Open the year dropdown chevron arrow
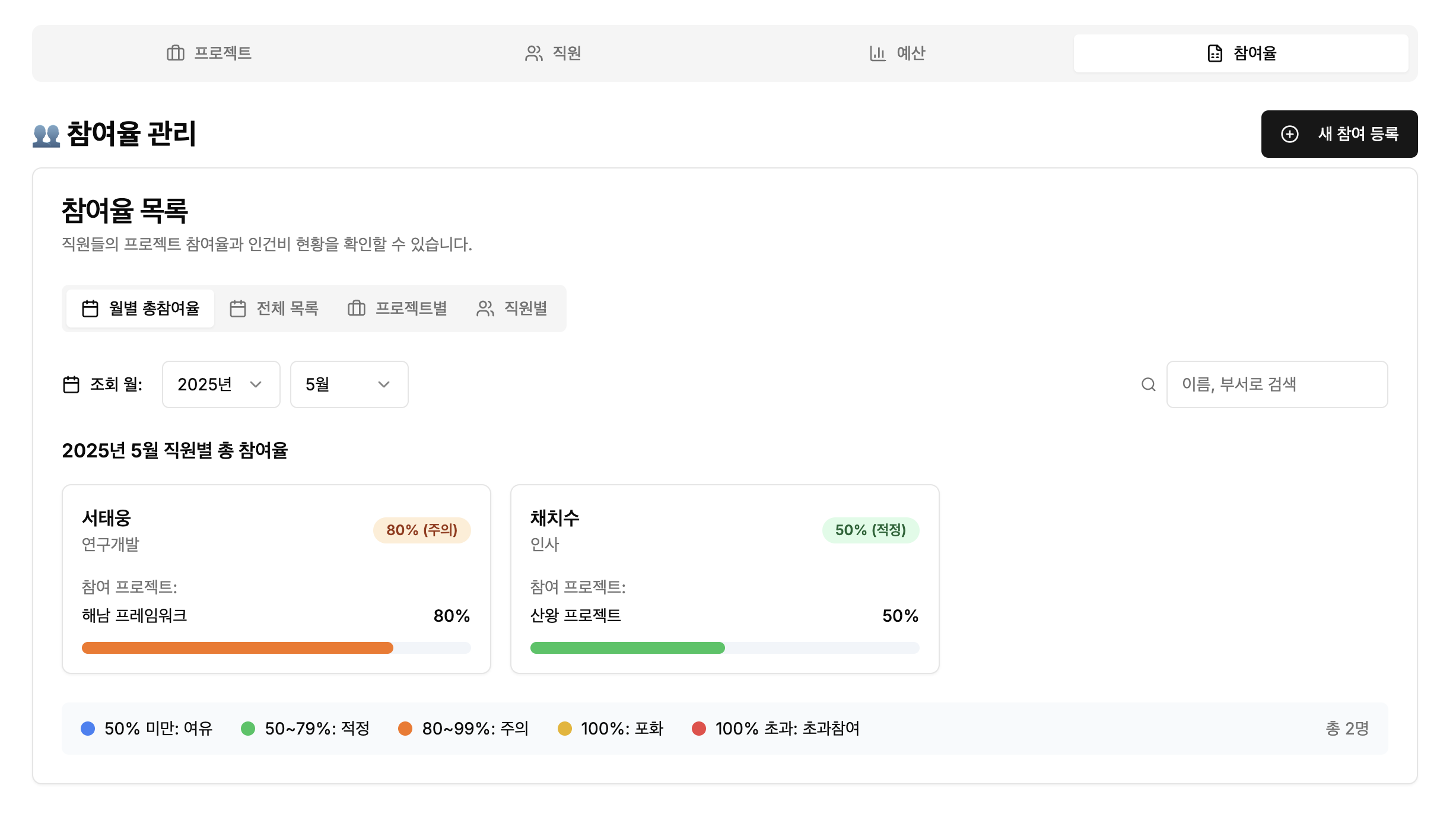The image size is (1456, 814). (x=257, y=384)
